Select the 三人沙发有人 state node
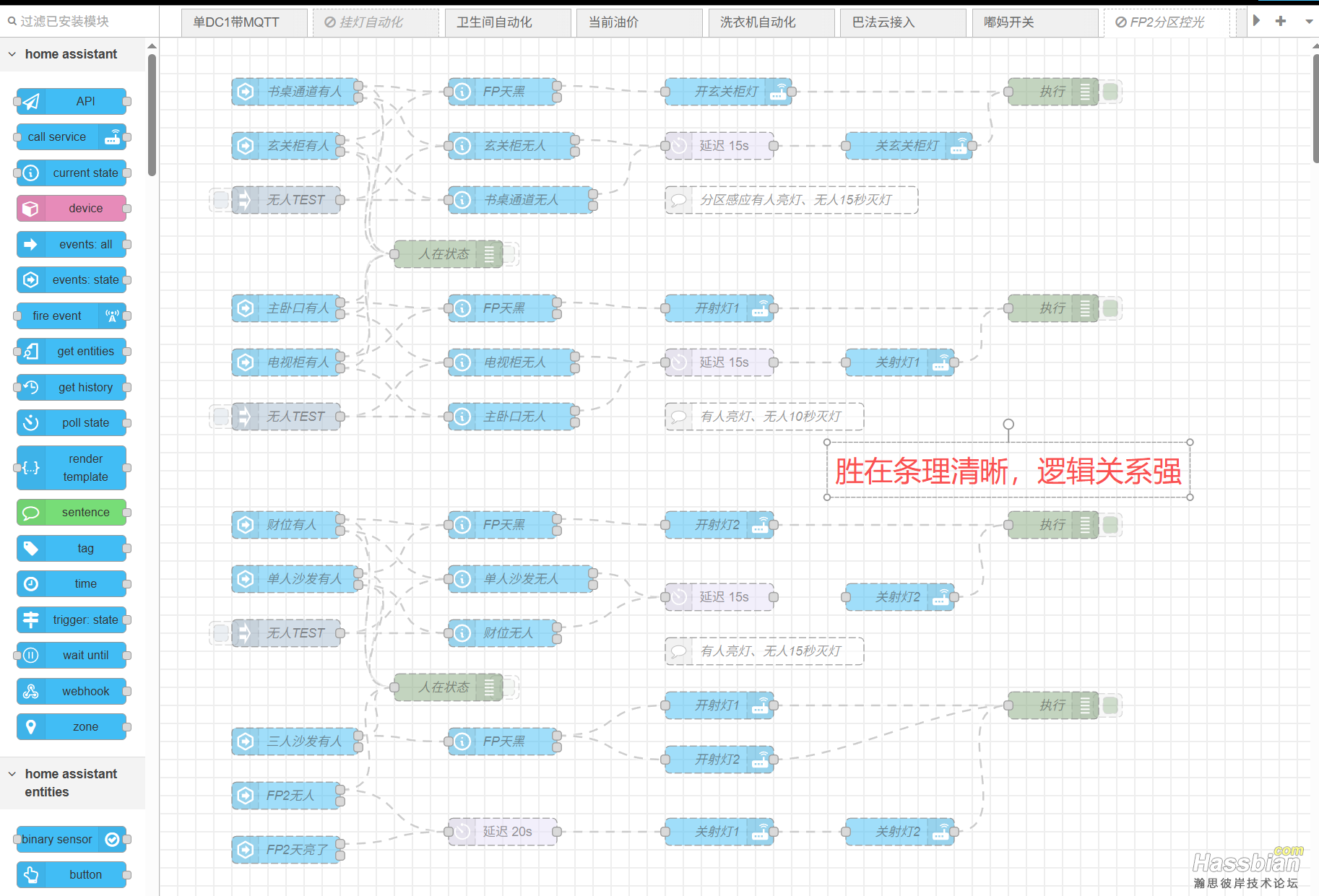Screen dimensions: 1319x896 click(295, 741)
